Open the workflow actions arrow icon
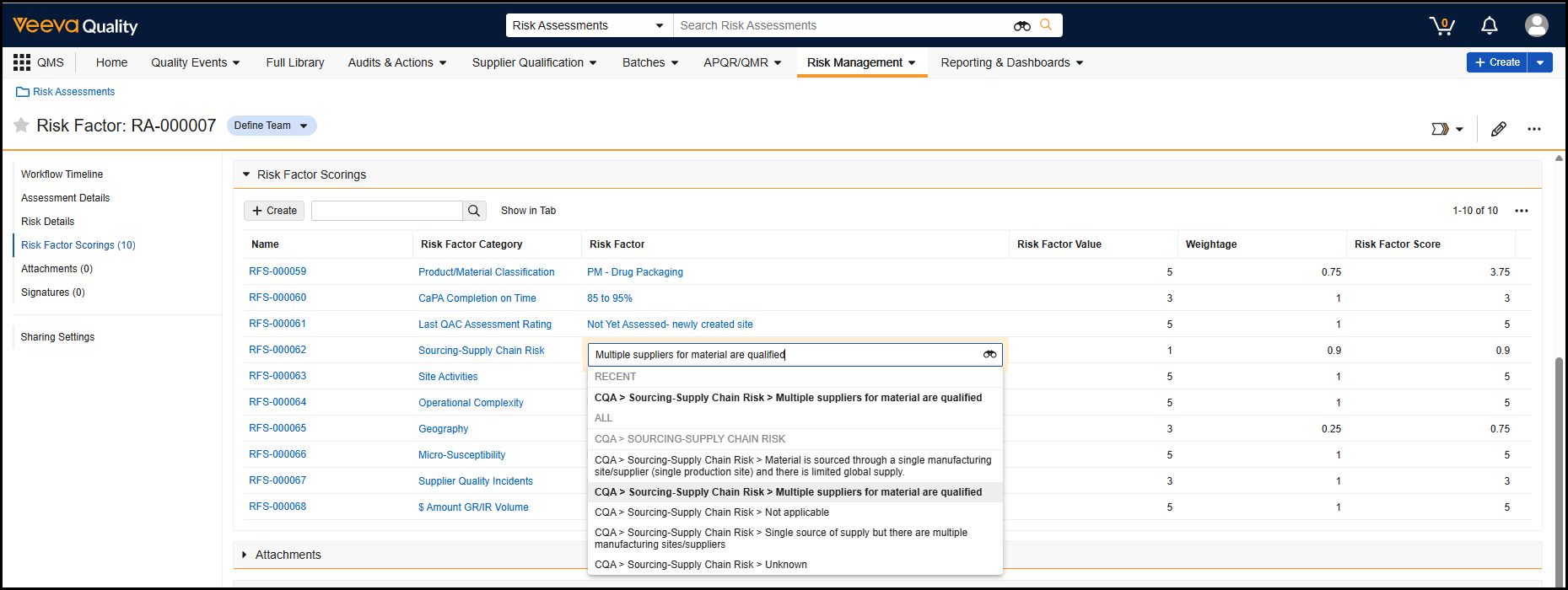 tap(1447, 129)
